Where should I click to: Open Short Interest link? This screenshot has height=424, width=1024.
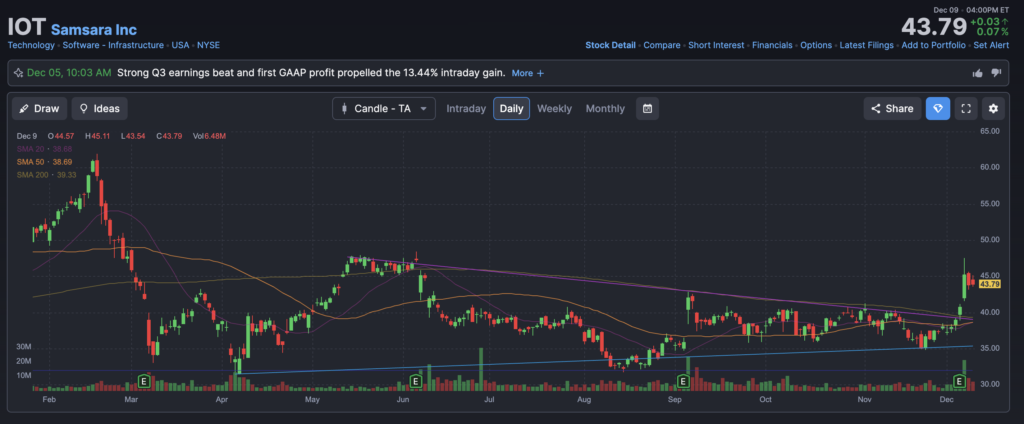point(716,45)
